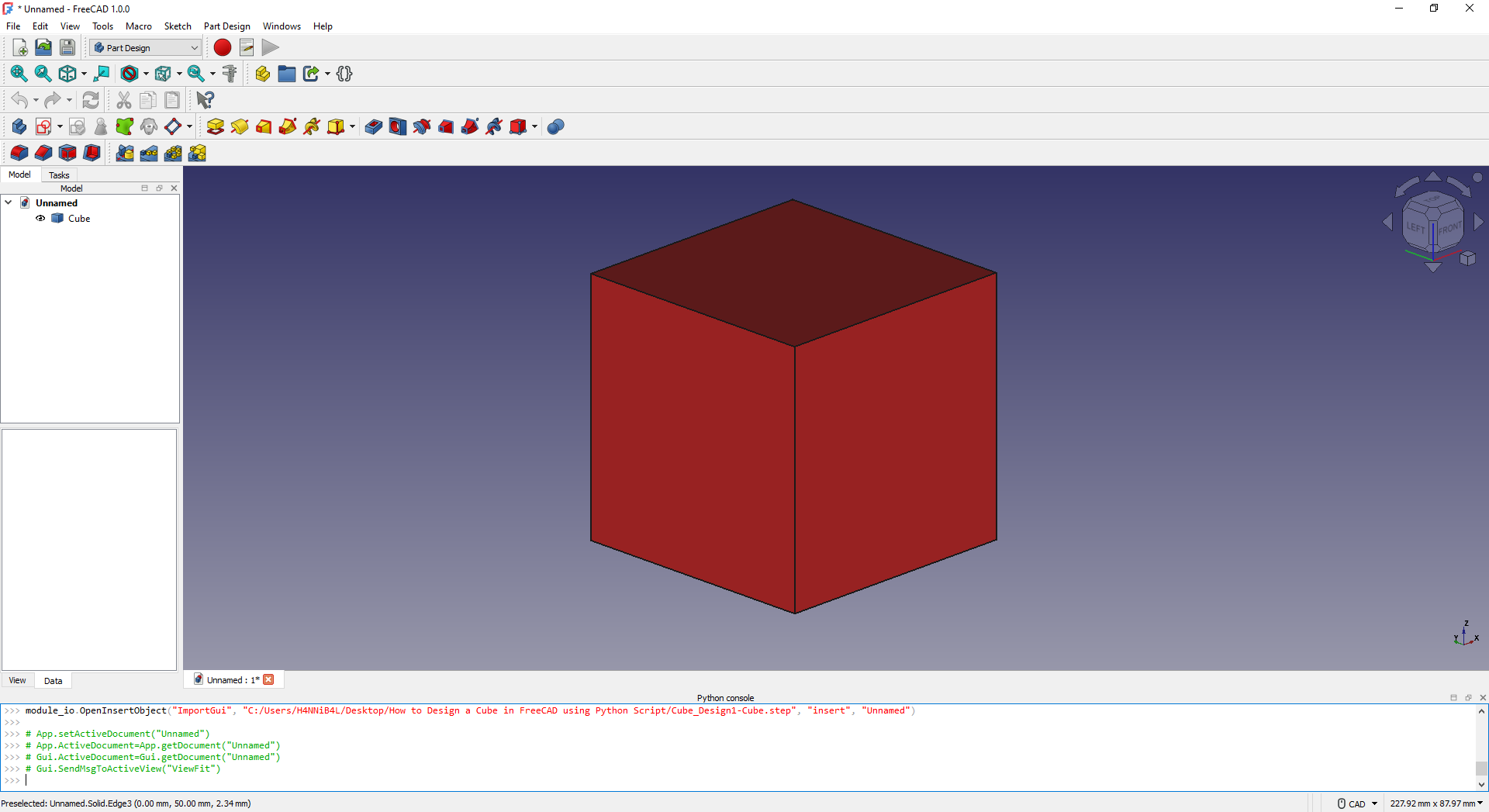1489x812 pixels.
Task: Start macro recording with the red button
Action: click(223, 47)
